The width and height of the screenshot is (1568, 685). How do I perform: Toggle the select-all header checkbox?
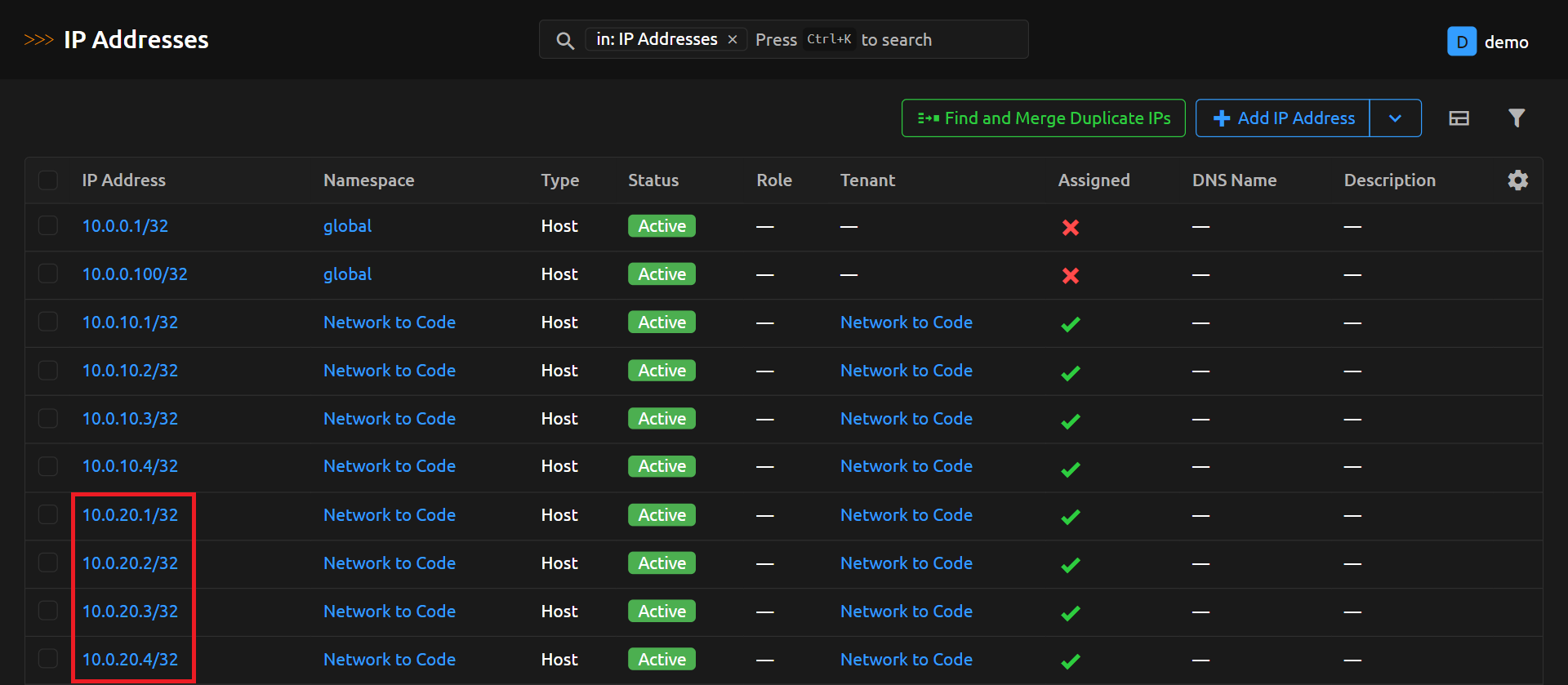[x=48, y=180]
